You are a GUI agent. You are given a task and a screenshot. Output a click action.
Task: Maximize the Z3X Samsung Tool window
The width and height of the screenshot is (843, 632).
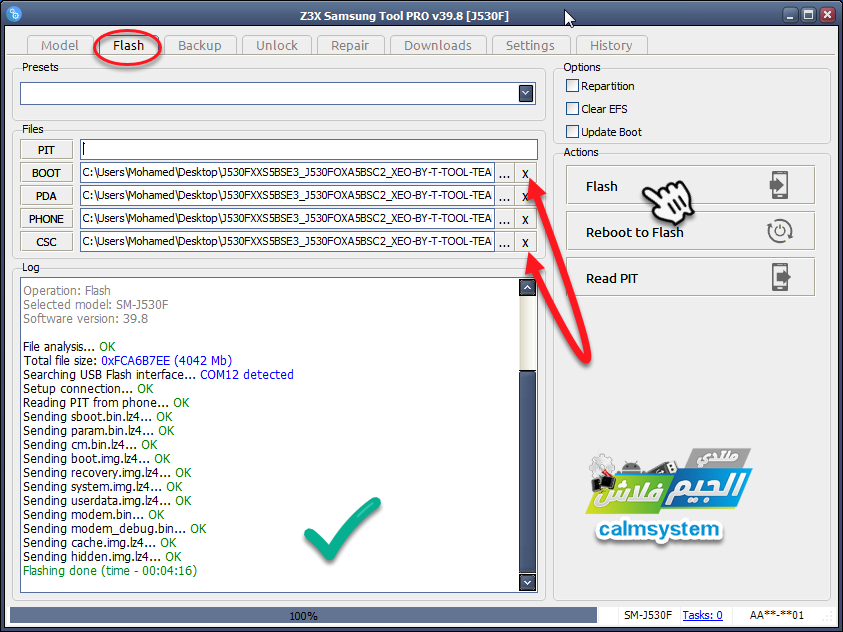tap(809, 15)
